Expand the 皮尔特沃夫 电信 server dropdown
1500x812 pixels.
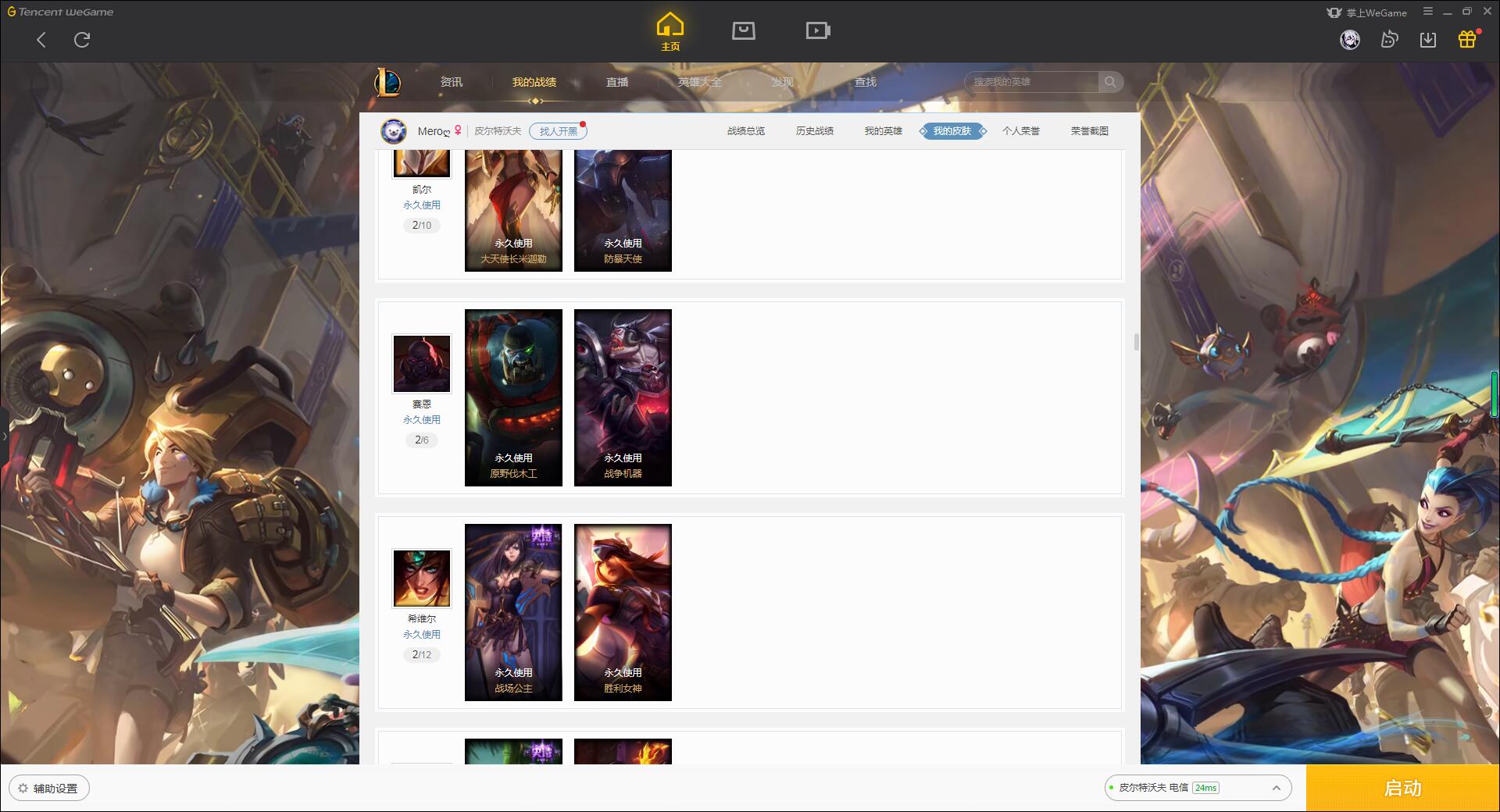click(x=1276, y=788)
